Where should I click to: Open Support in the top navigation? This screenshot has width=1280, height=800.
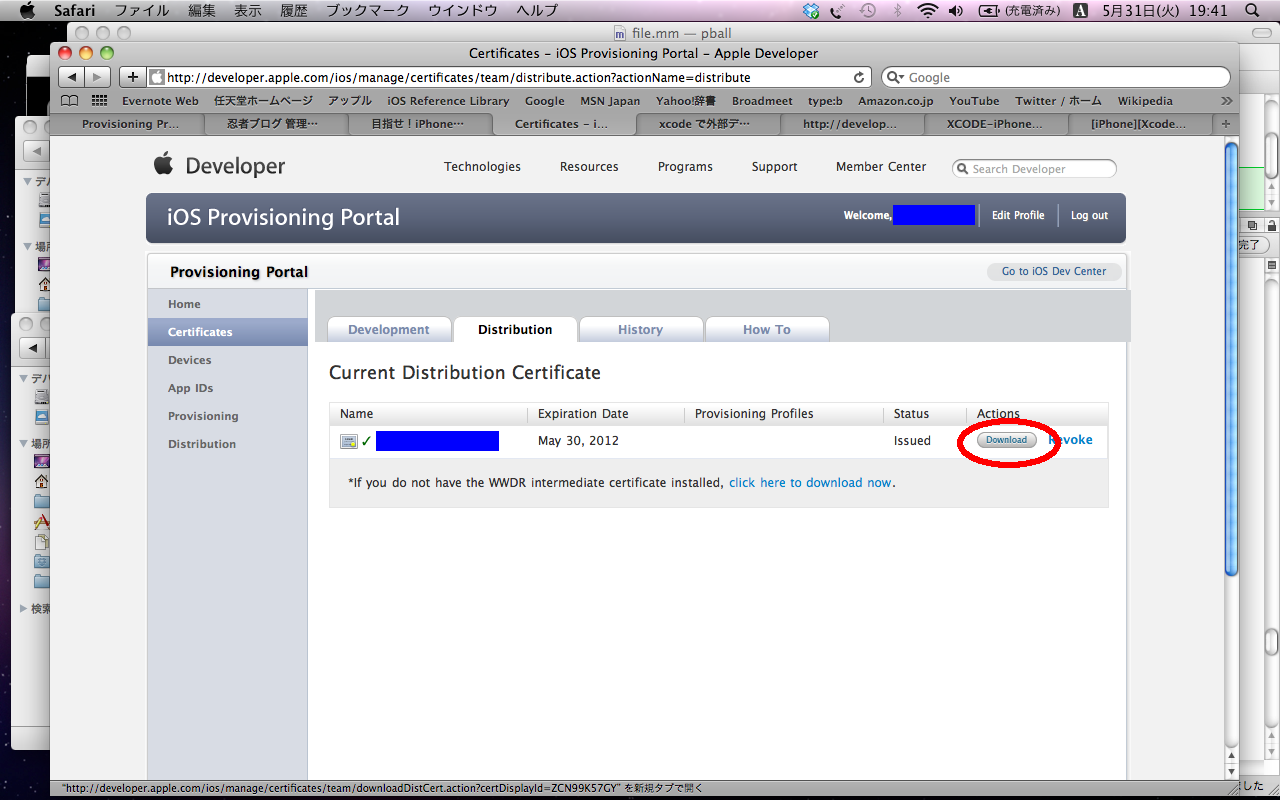pos(775,167)
